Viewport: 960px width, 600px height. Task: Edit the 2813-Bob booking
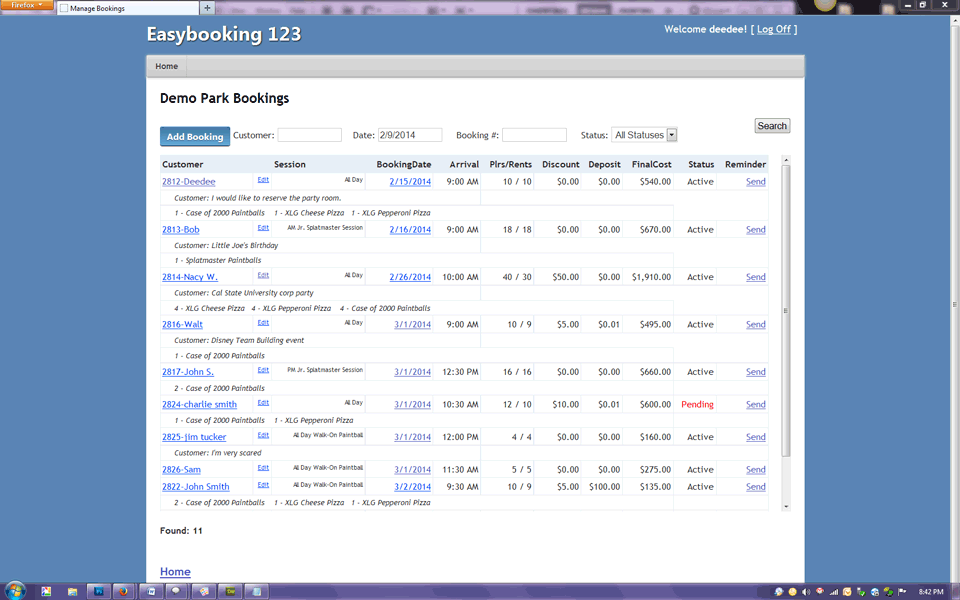tap(263, 228)
